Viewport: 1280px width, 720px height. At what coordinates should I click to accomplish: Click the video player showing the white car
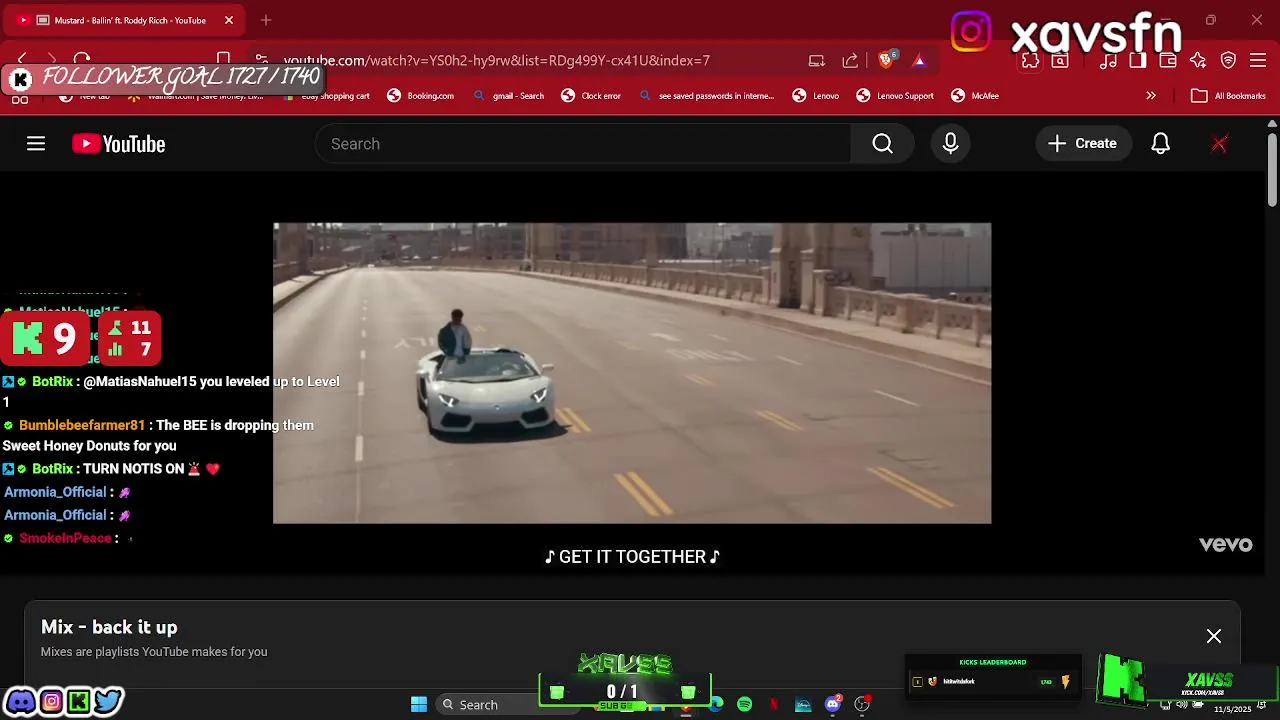tap(632, 373)
